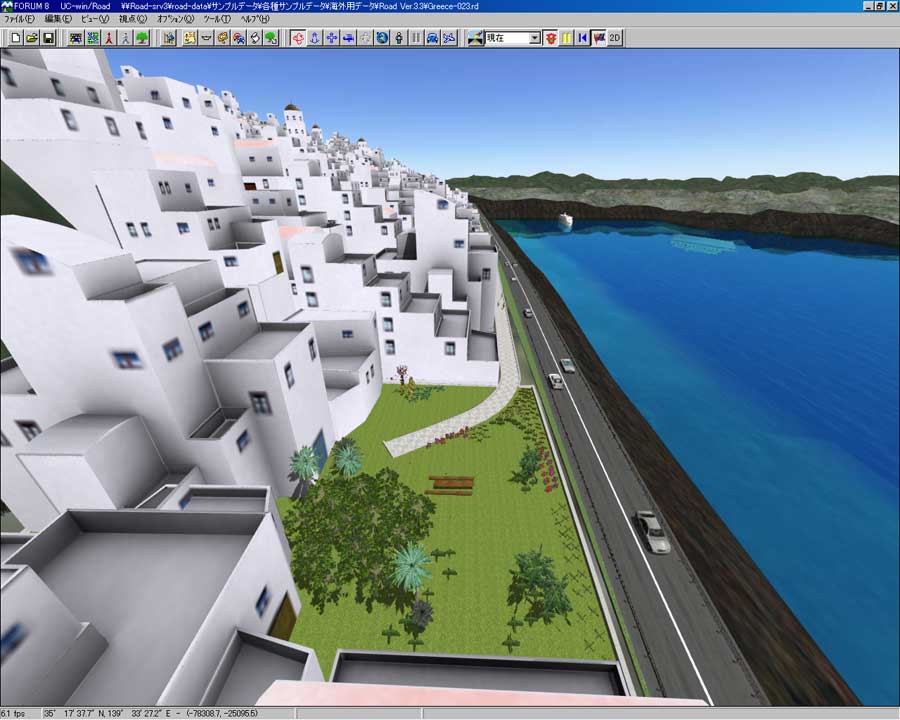Viewport: 900px width, 720px height.
Task: Open the ファイル(F) menu
Action: [x=20, y=18]
